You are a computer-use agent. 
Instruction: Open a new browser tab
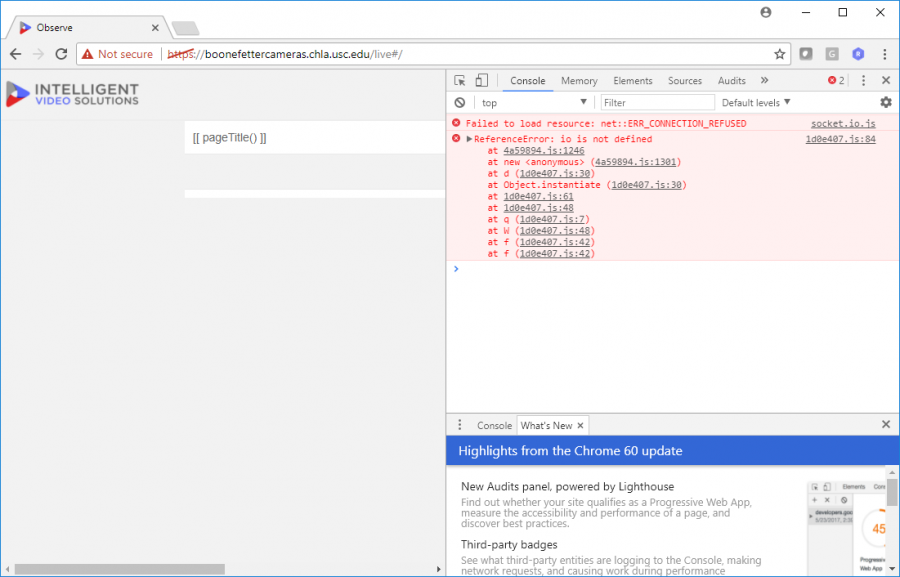(185, 28)
